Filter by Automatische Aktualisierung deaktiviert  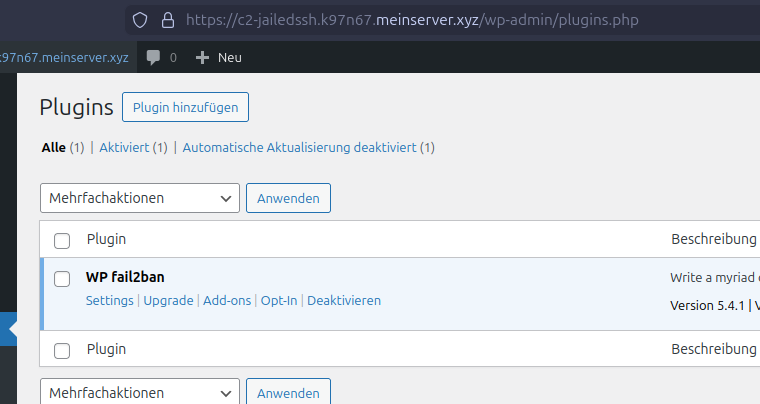click(298, 147)
